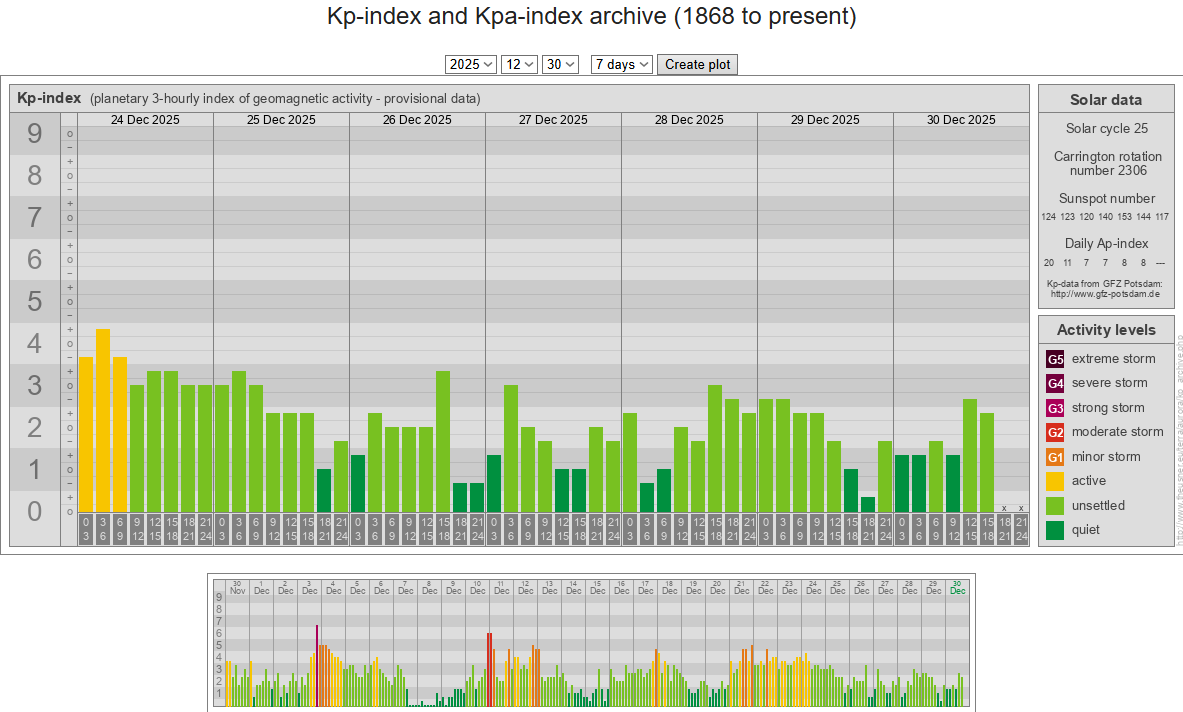Click the tallest yellow bar on 24 Dec
Image resolution: width=1183 pixels, height=712 pixels.
click(103, 420)
